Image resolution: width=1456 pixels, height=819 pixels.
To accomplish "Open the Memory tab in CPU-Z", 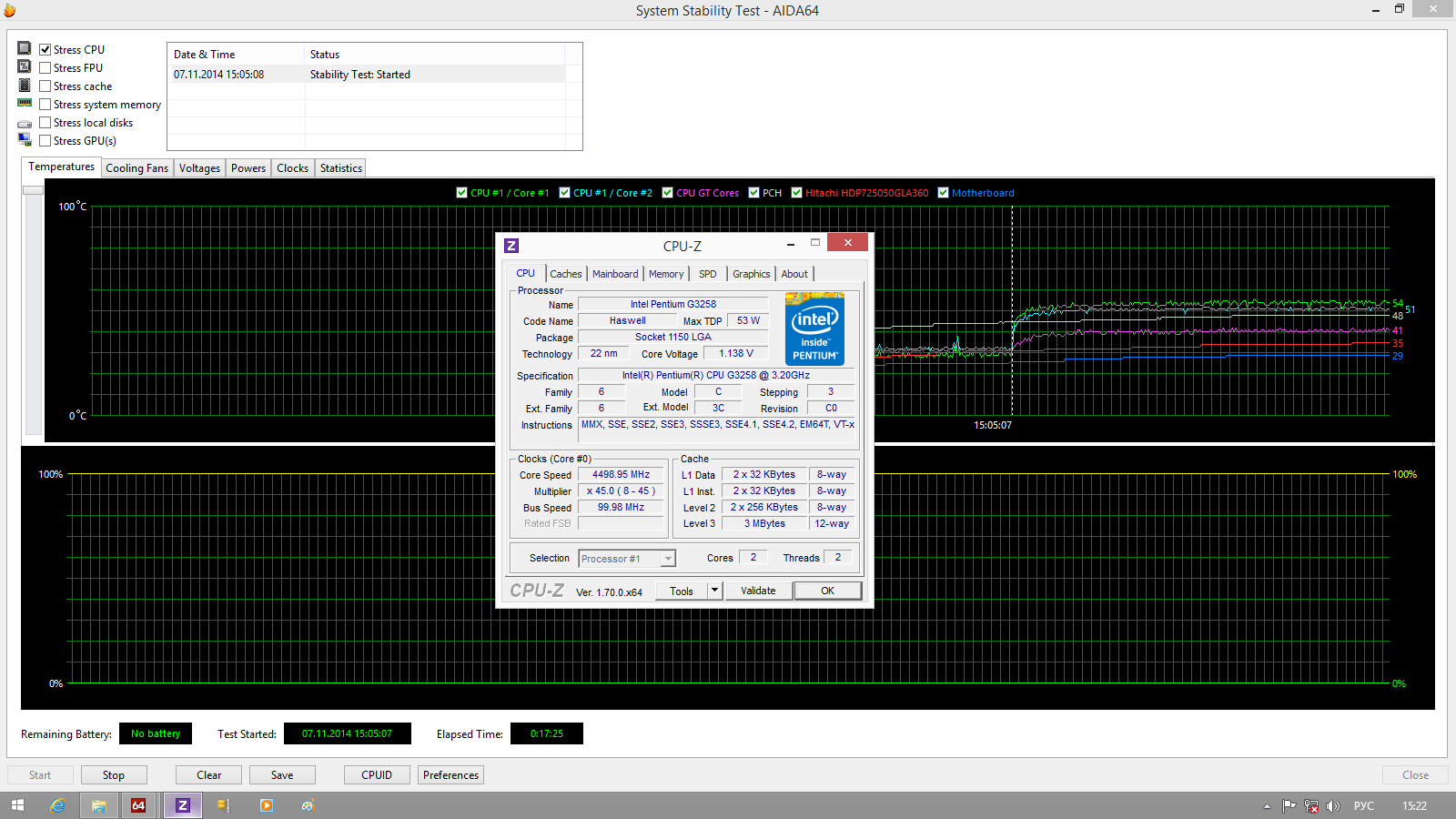I will (x=666, y=274).
